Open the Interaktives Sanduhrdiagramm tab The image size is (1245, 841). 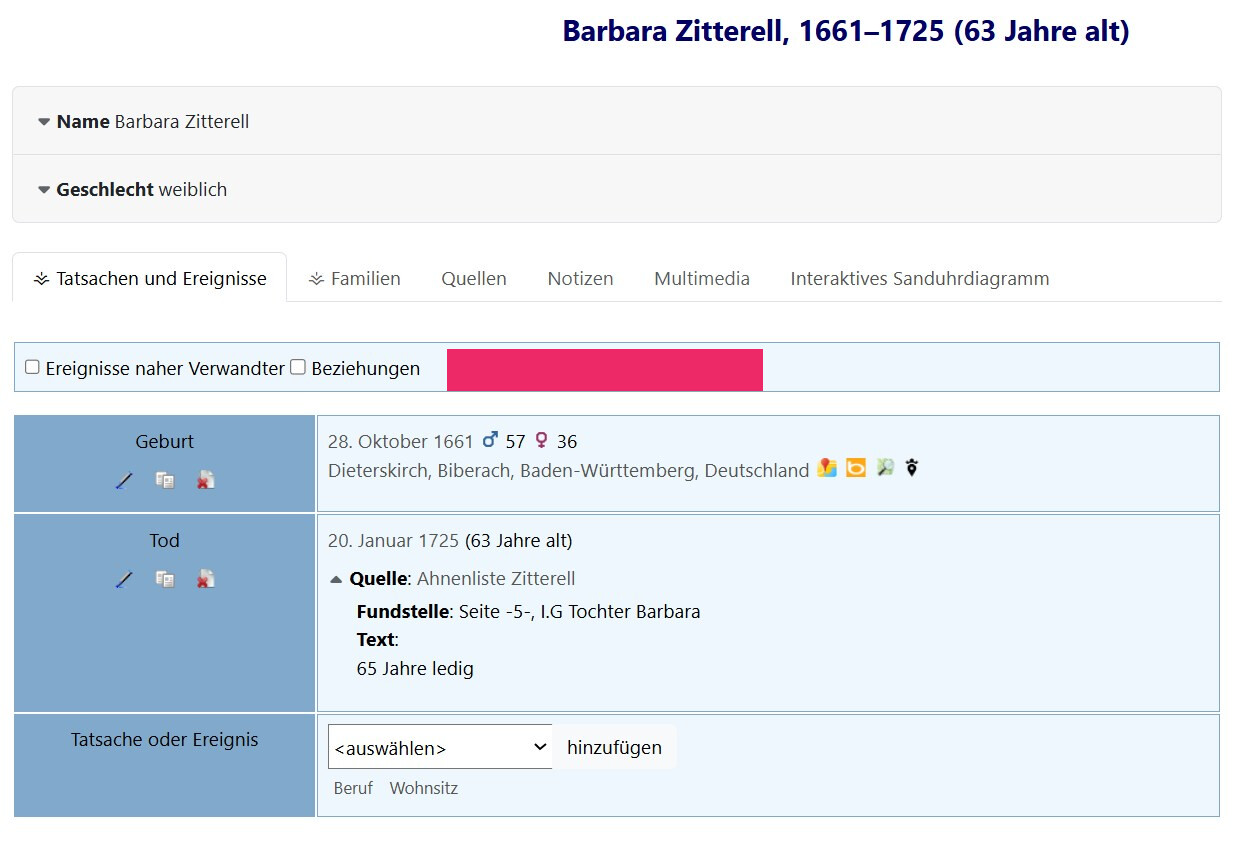click(x=919, y=279)
